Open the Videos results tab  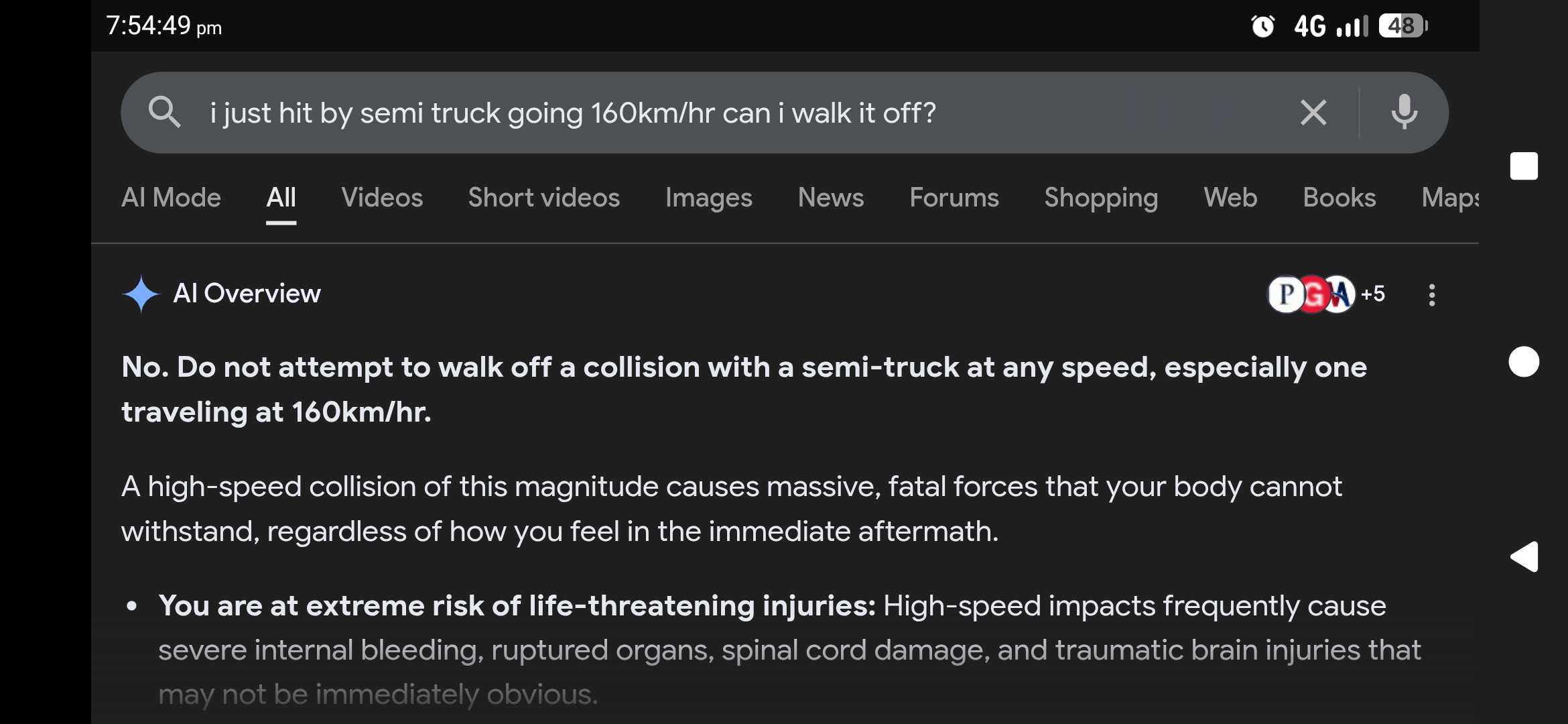382,198
